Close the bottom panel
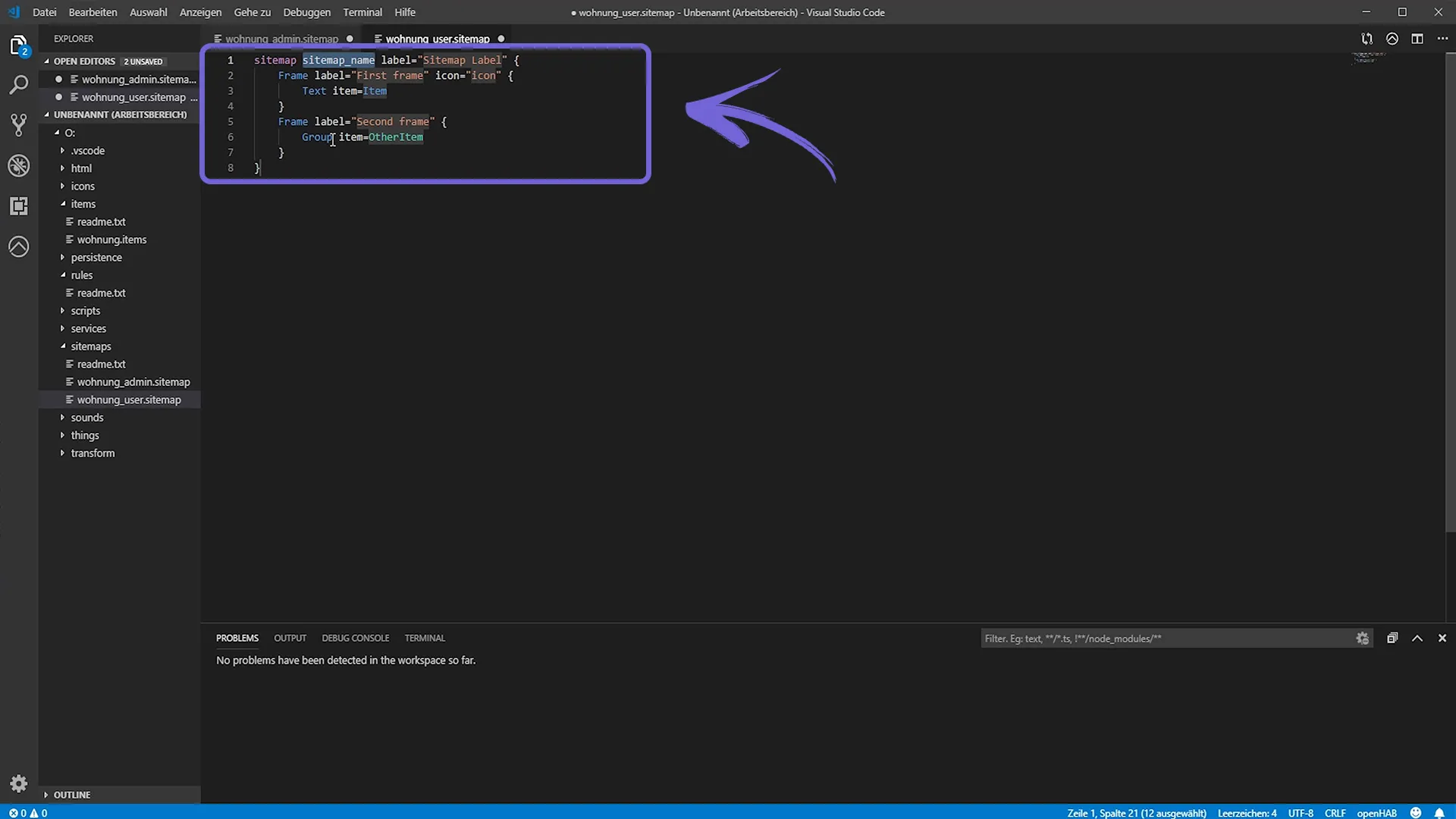This screenshot has width=1456, height=819. (1442, 639)
